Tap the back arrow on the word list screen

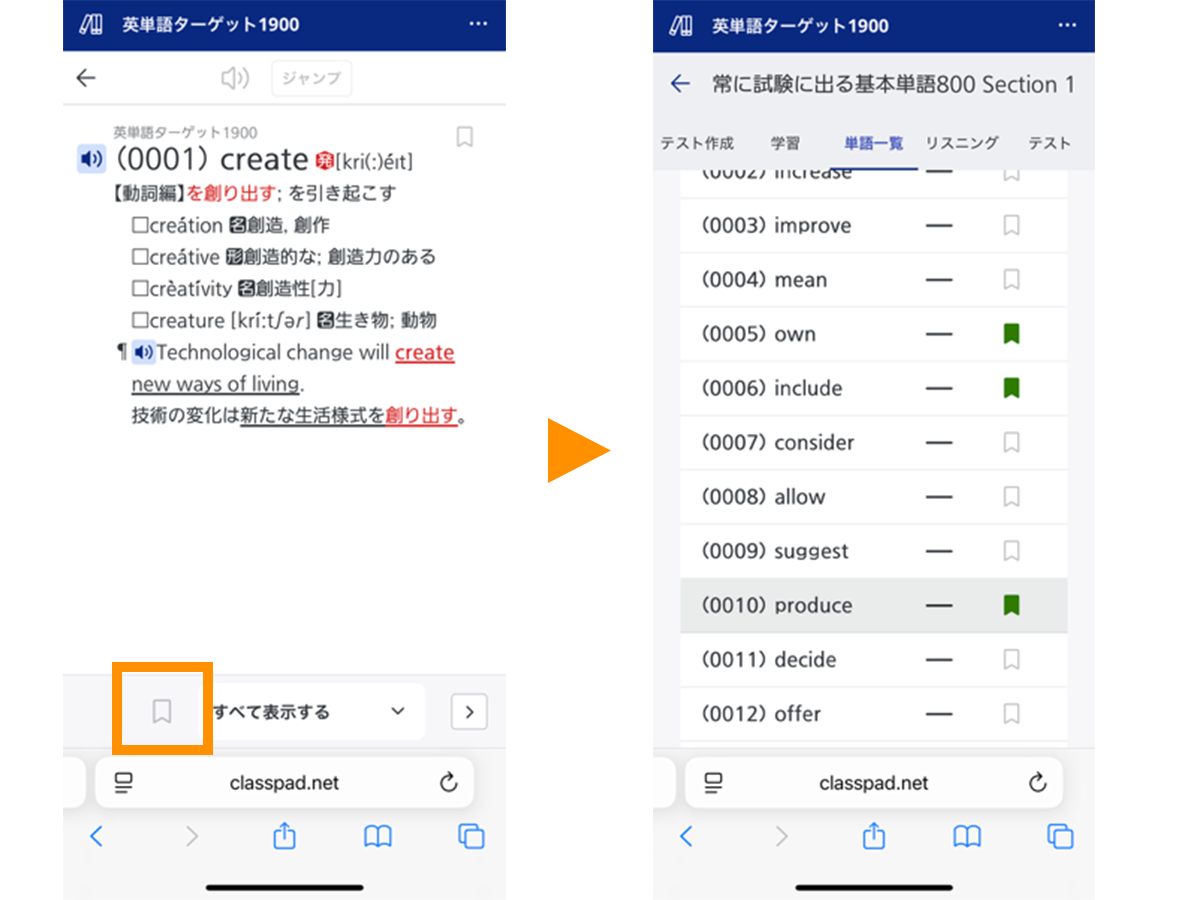680,84
